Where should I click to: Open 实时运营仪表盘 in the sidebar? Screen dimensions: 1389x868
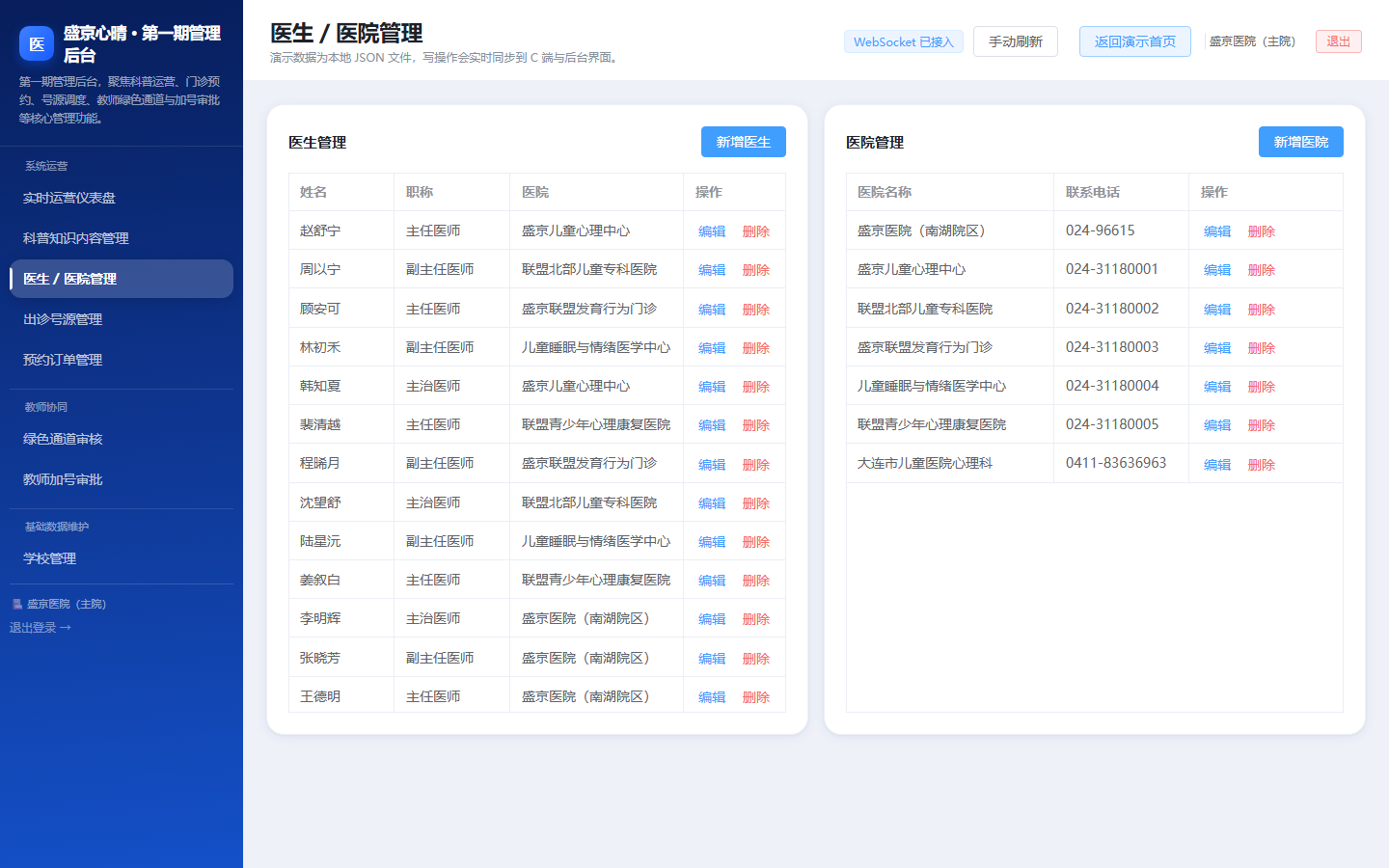pos(122,198)
